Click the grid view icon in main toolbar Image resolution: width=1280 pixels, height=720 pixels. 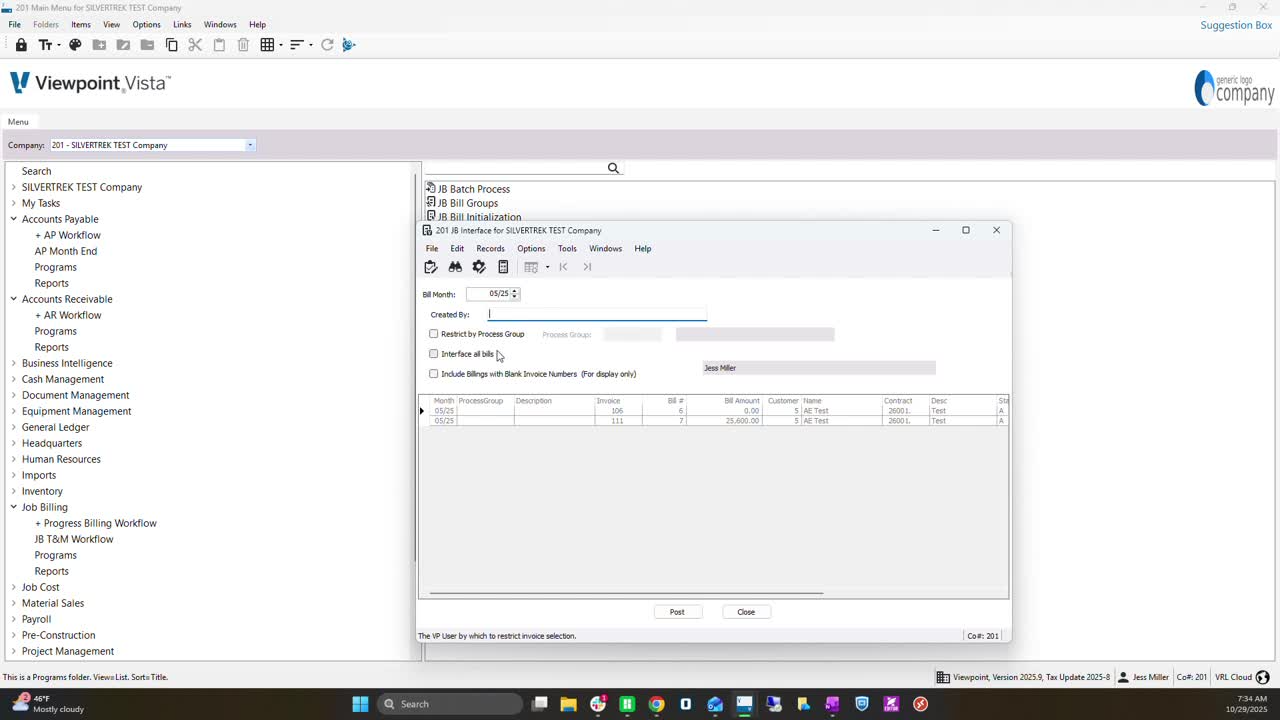pyautogui.click(x=267, y=45)
